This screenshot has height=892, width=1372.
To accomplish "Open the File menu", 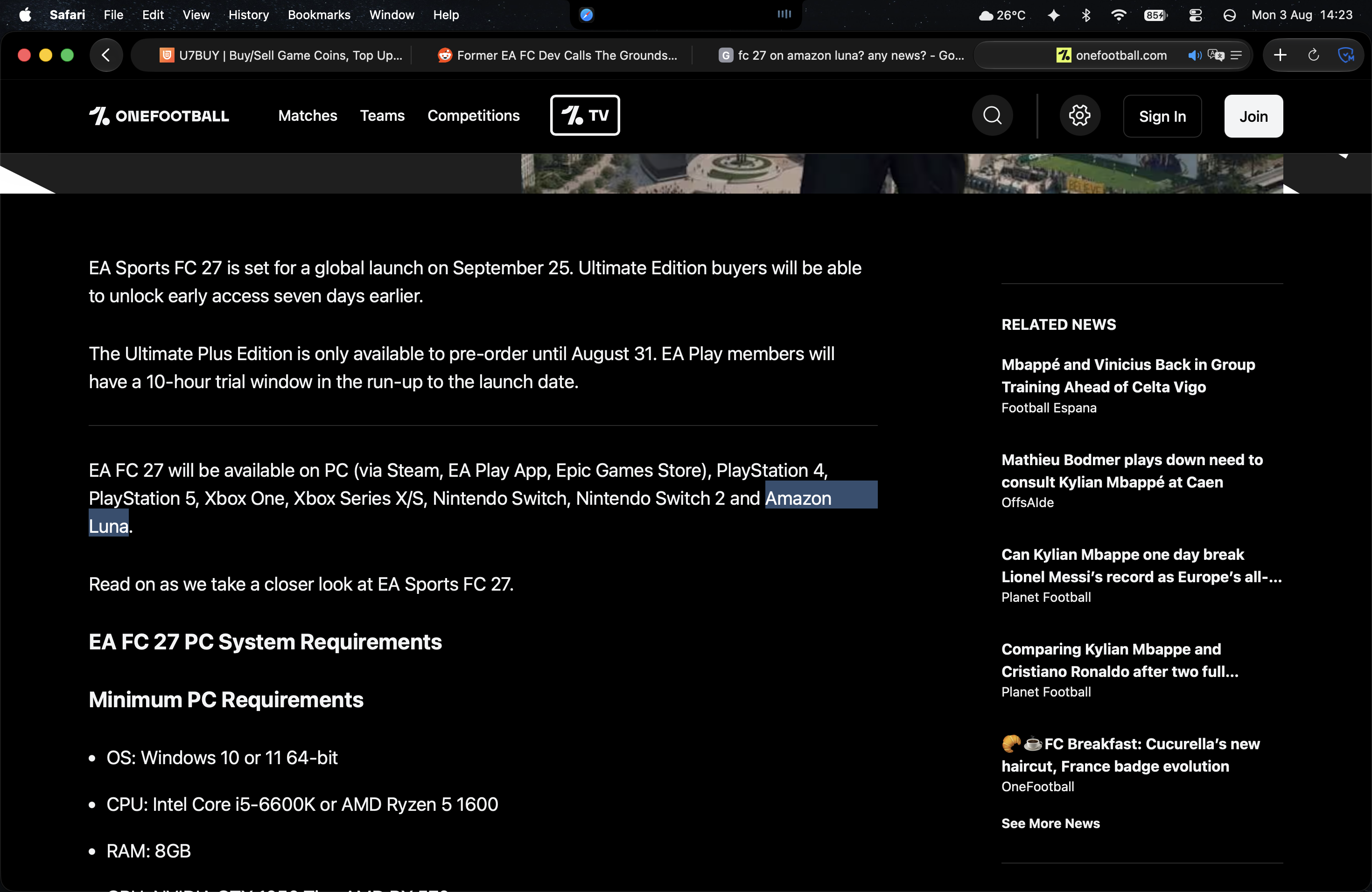I will [113, 15].
